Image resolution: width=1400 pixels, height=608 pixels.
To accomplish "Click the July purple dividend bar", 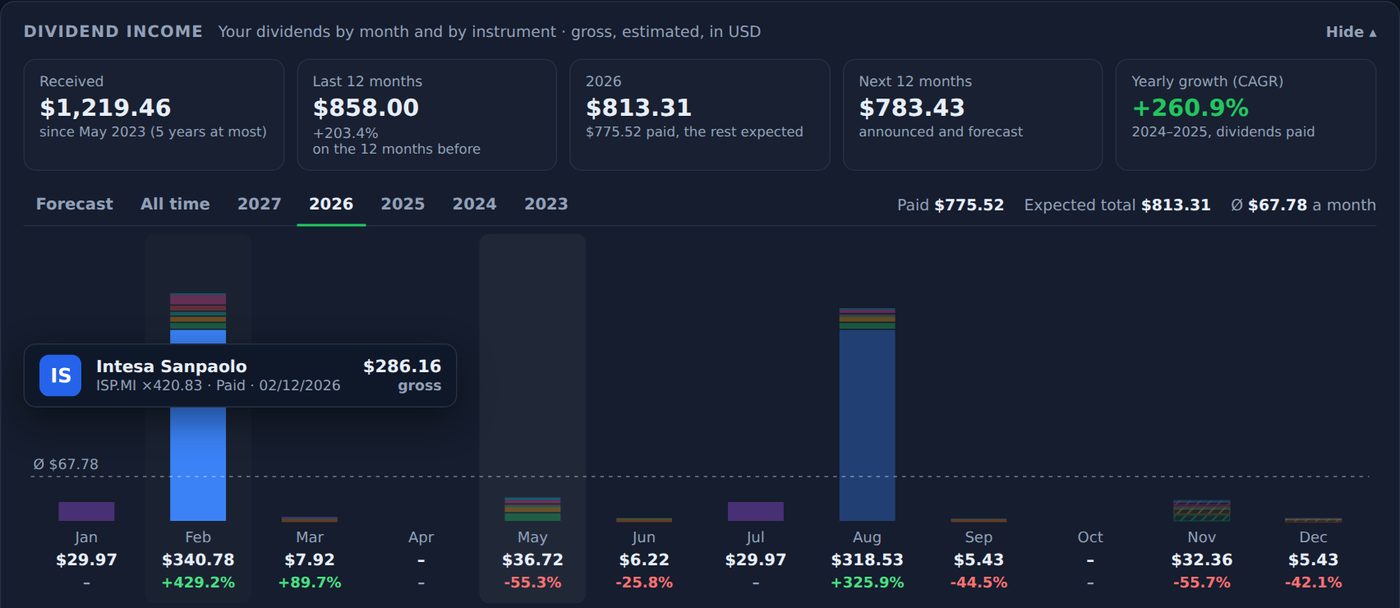I will (756, 511).
